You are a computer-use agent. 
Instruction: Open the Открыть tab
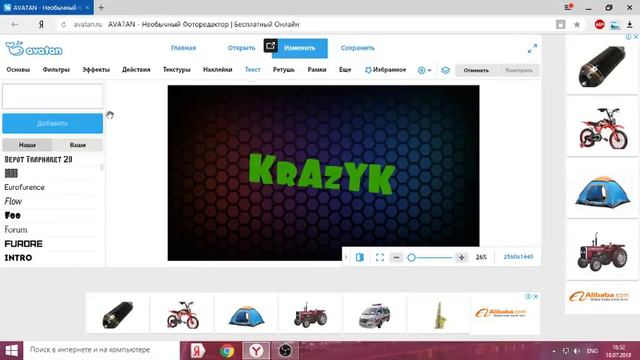[241, 48]
